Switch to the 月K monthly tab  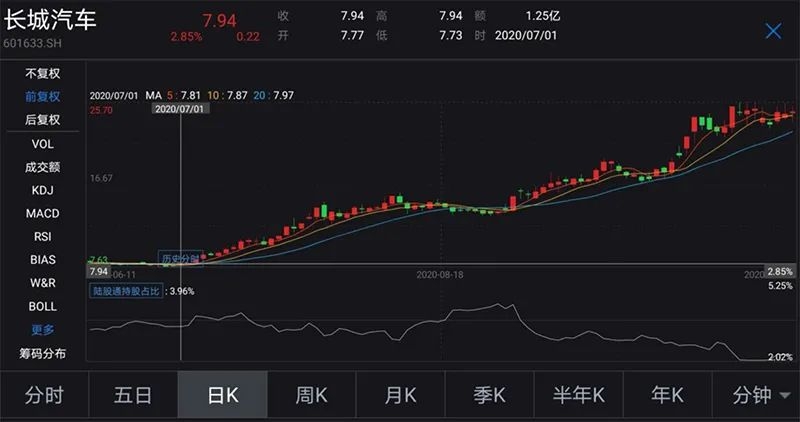pos(400,395)
